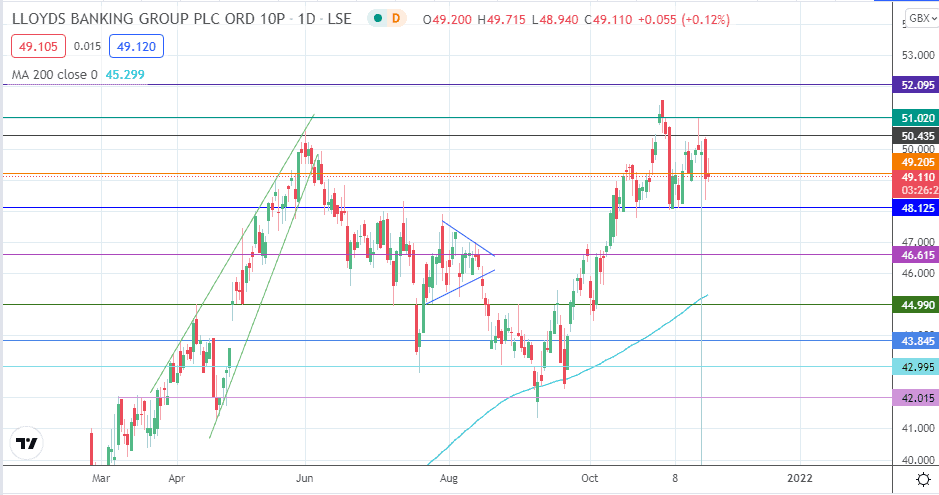Click the blue buy price 49.120
Viewport: 939px width, 495px height.
coord(137,46)
